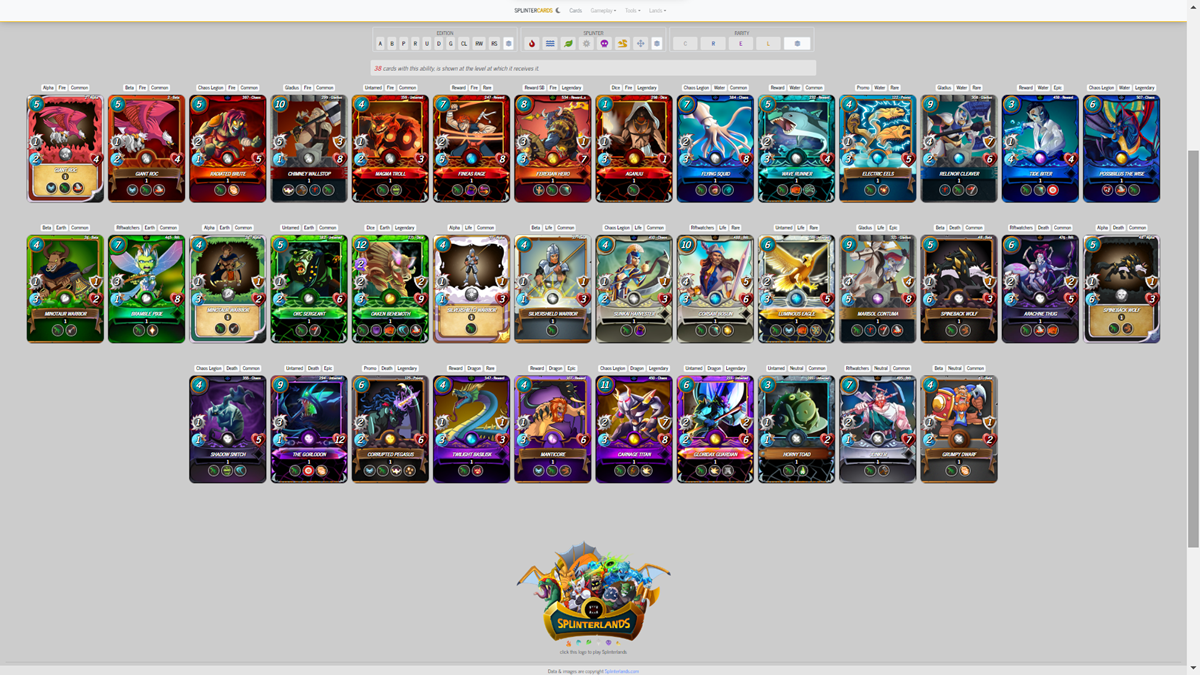
Task: Toggle the Untamed edition filter U
Action: point(427,44)
